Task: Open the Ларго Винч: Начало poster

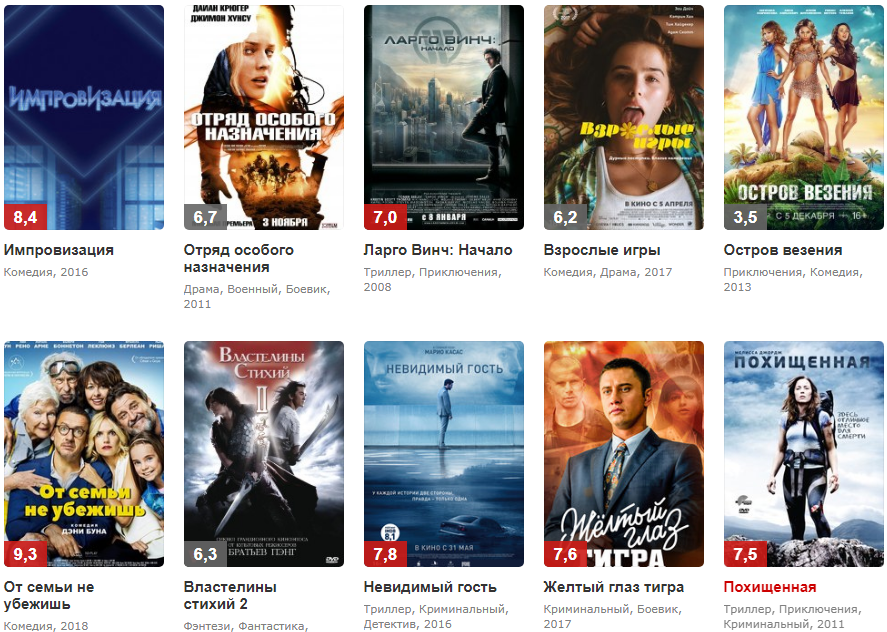Action: [x=444, y=118]
